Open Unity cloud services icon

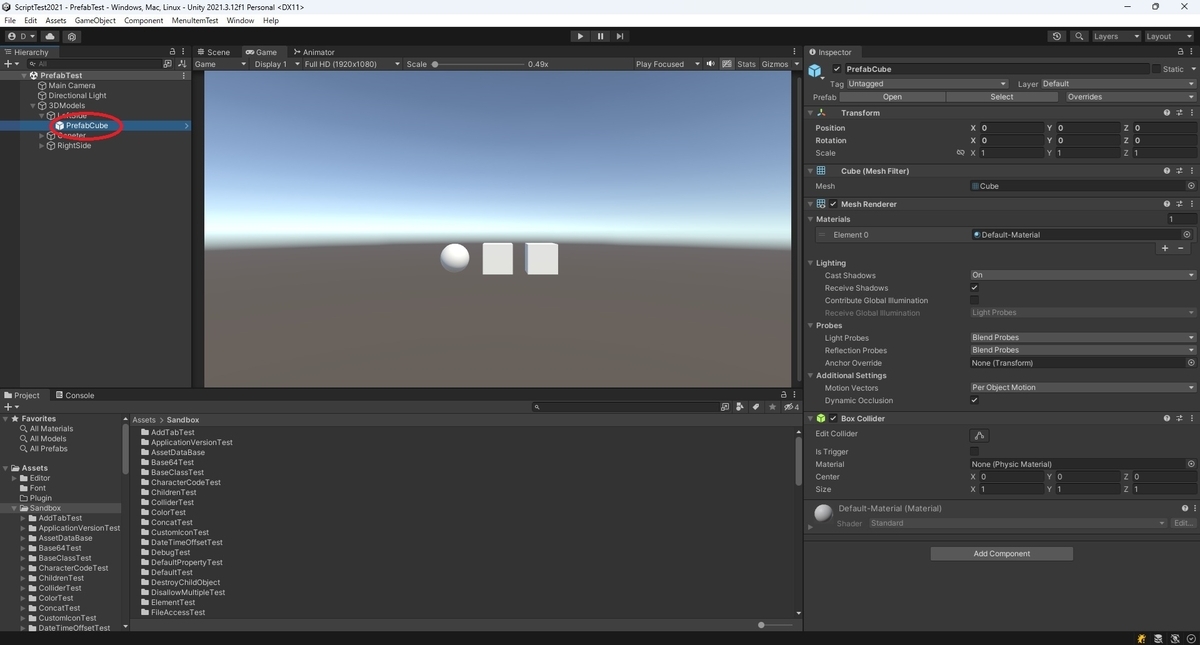(x=50, y=36)
